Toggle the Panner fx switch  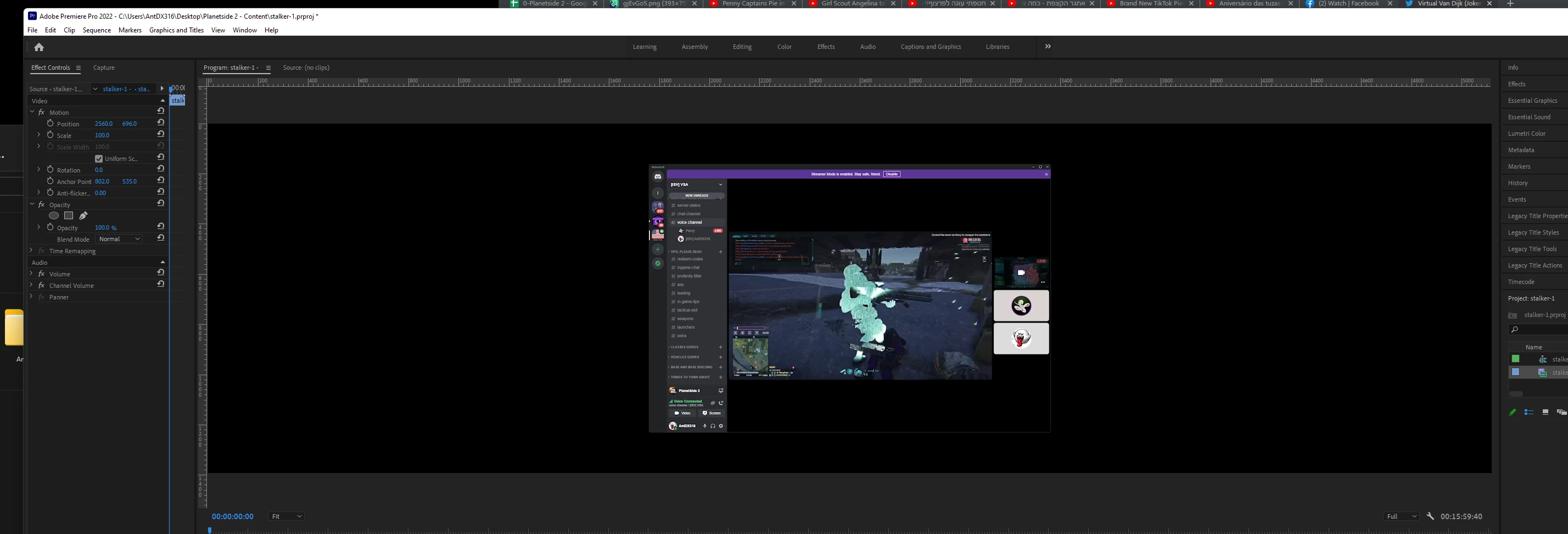[x=41, y=298]
